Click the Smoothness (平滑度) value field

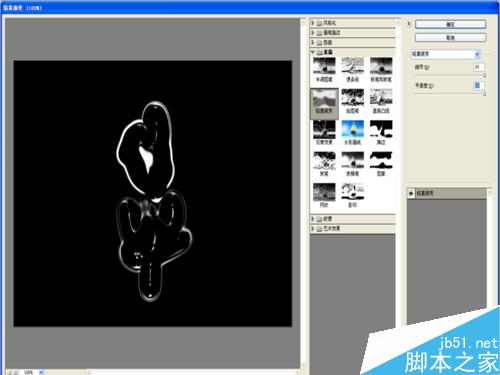click(478, 85)
